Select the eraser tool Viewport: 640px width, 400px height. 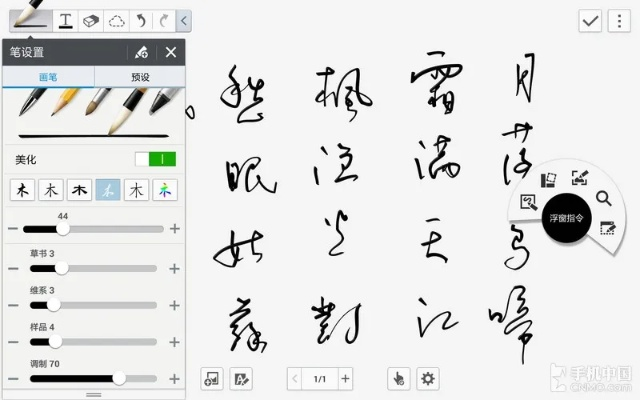(x=91, y=20)
